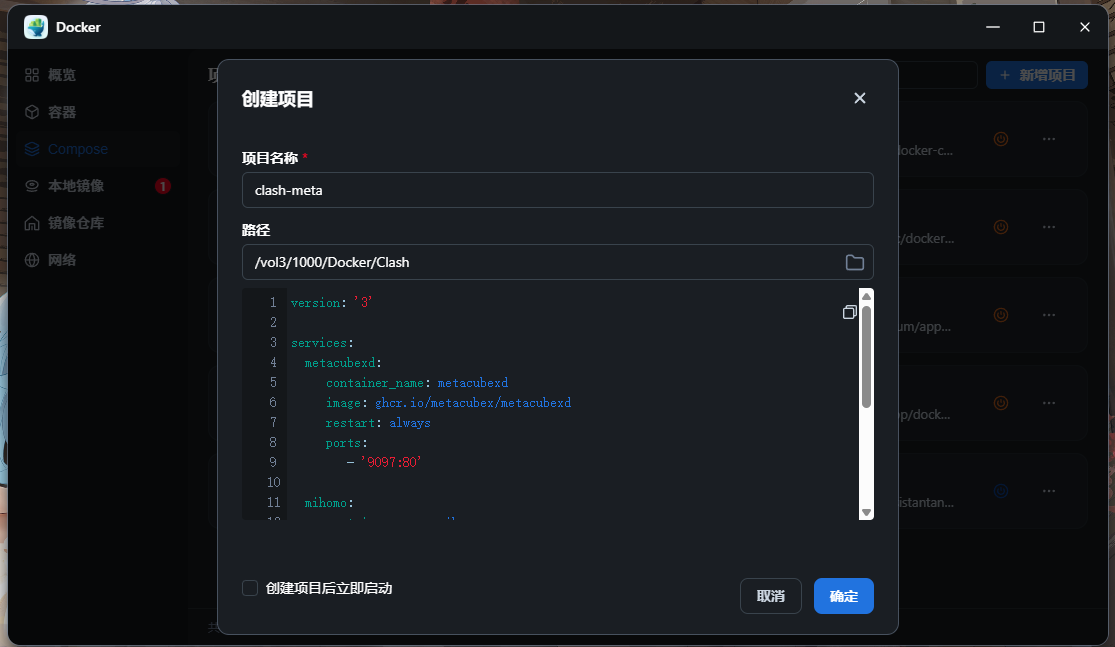This screenshot has width=1115, height=647.
Task: Open the more menu in the p/dock... row
Action: [1049, 403]
